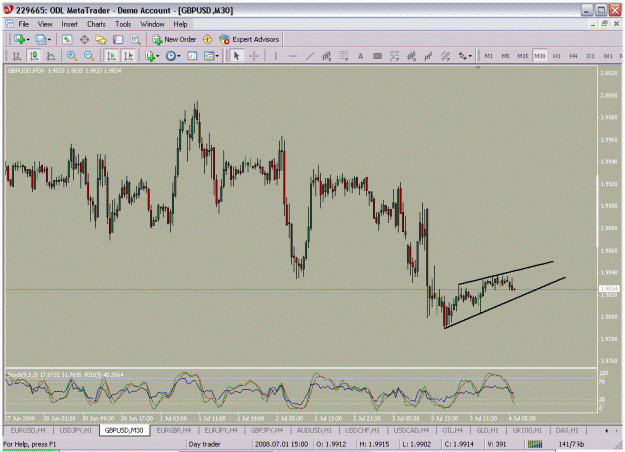
Task: Open the View menu
Action: pyautogui.click(x=45, y=24)
